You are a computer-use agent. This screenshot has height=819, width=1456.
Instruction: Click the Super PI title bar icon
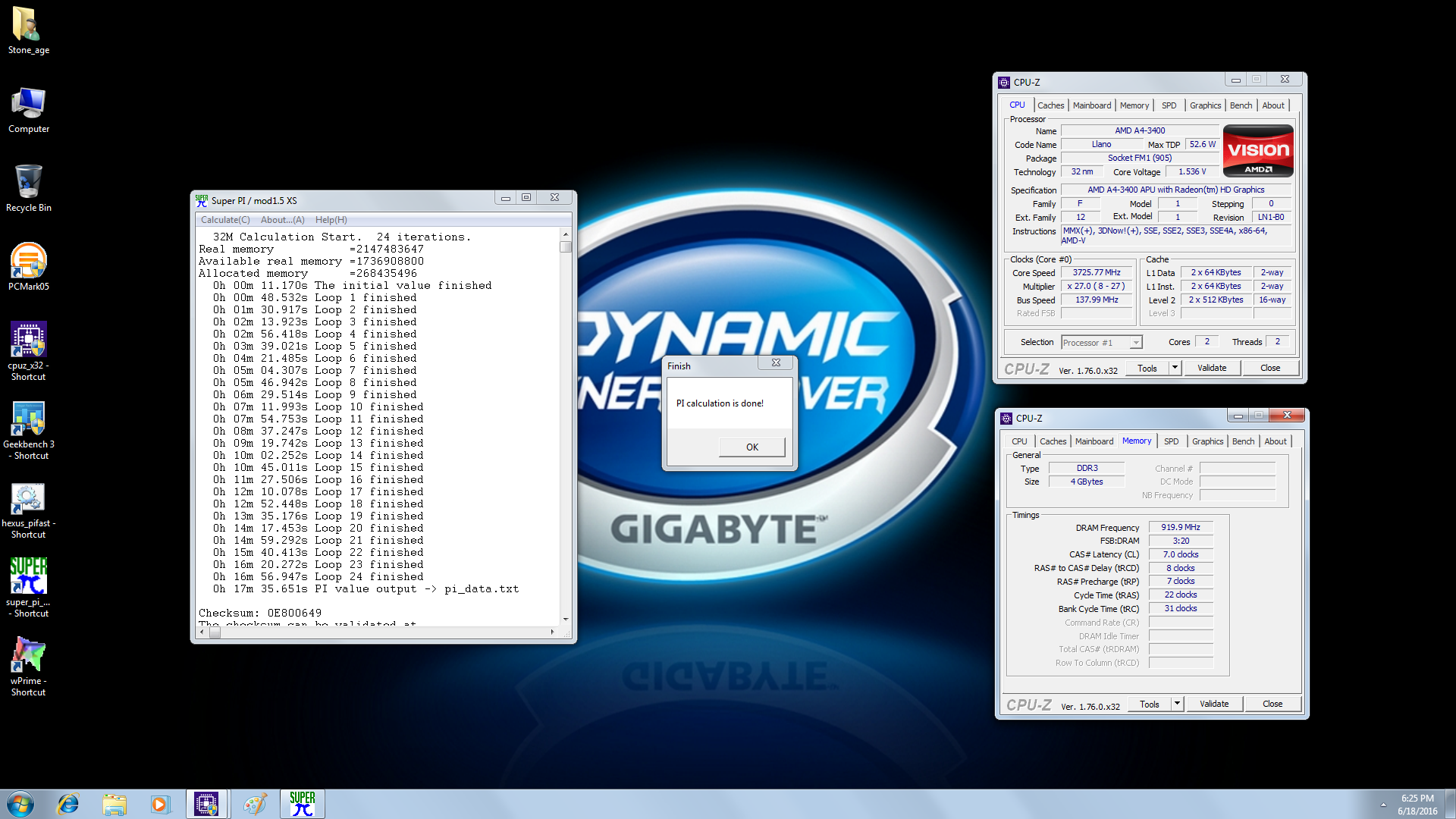(201, 200)
